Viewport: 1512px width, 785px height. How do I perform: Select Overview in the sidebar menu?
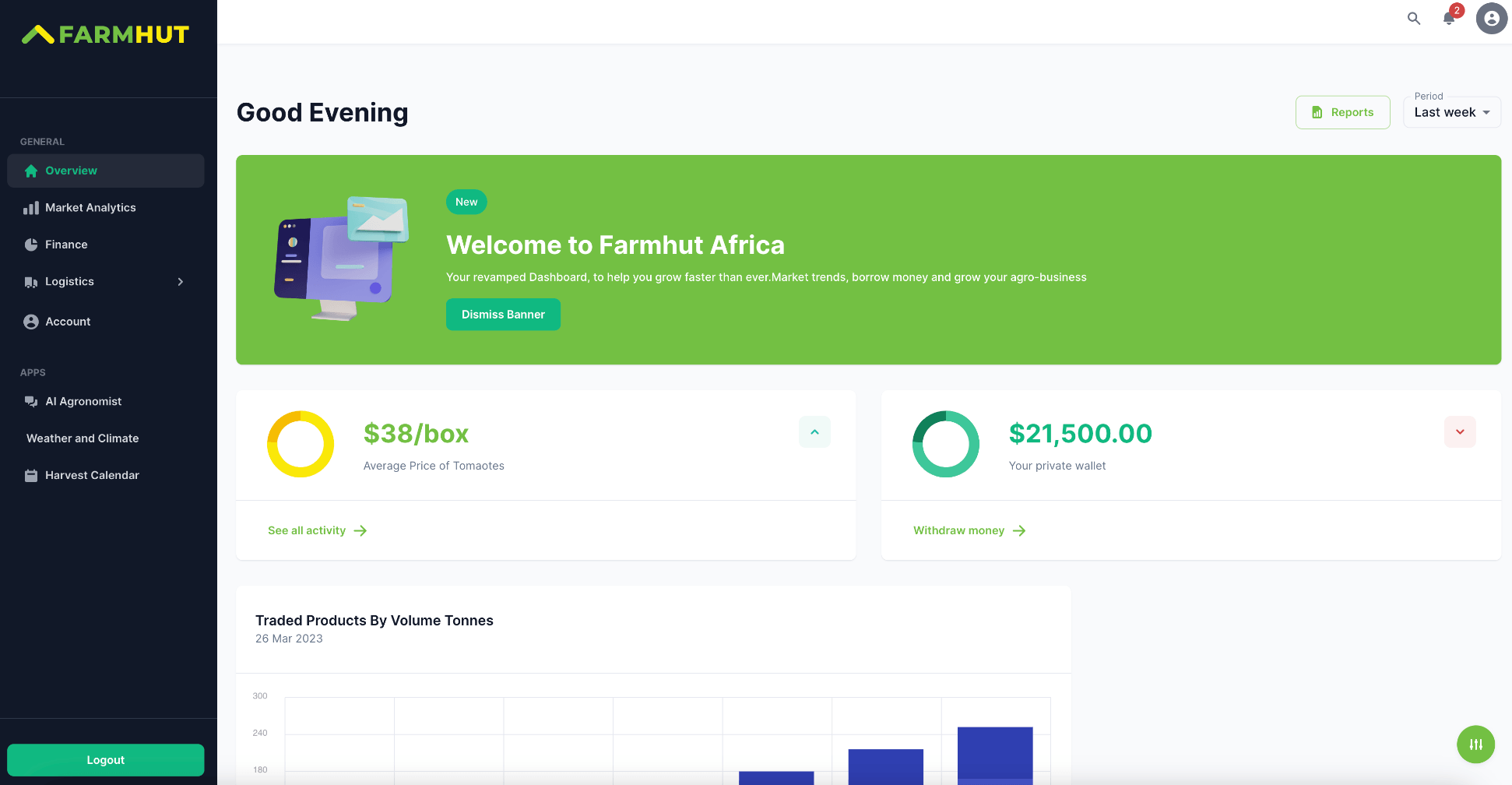(71, 171)
